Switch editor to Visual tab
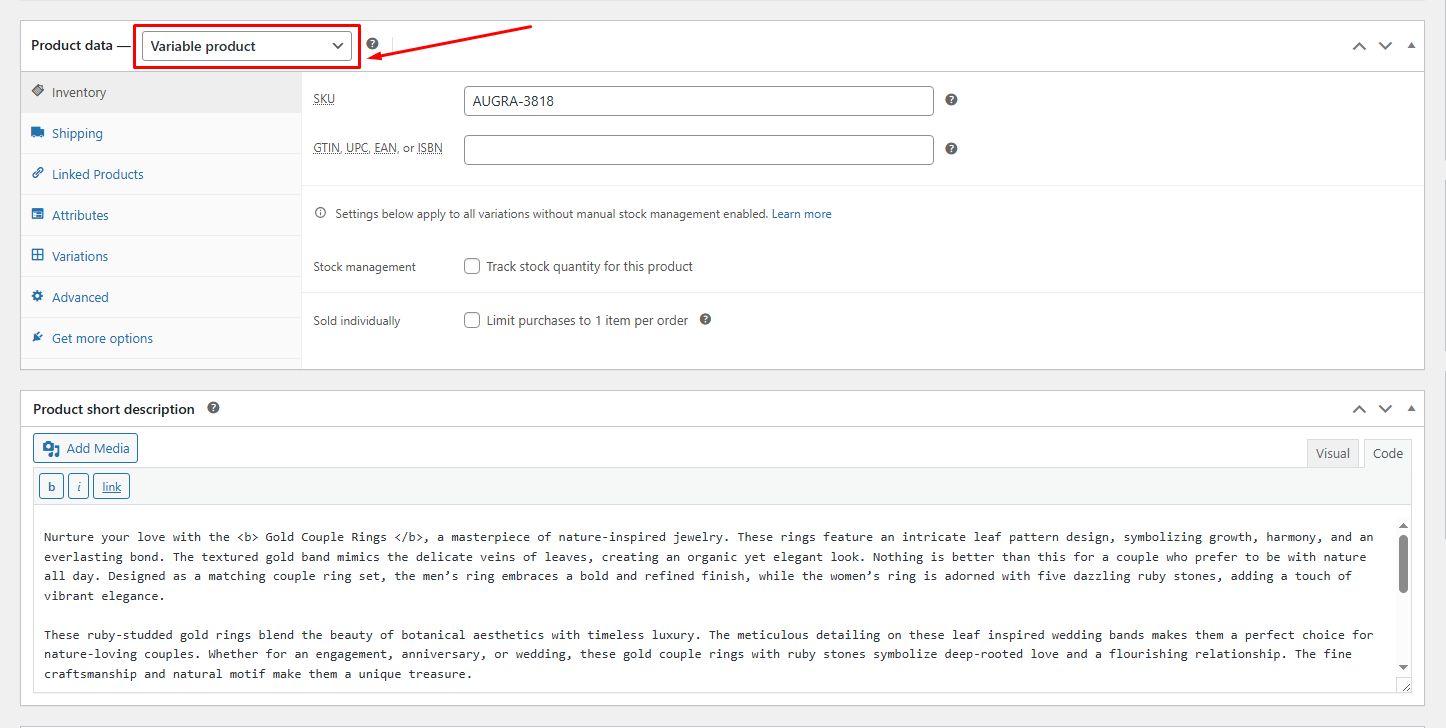 click(x=1332, y=453)
